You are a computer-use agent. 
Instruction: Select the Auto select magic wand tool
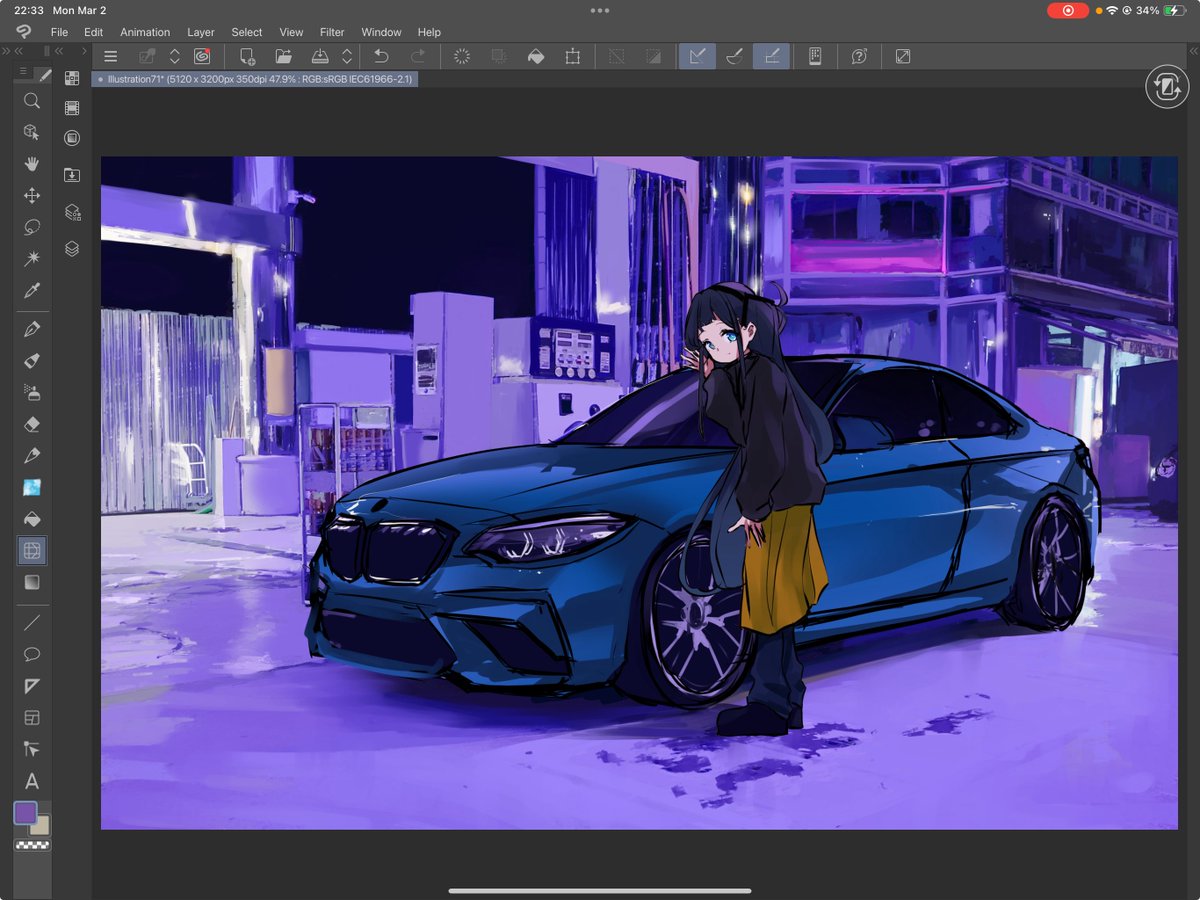(x=32, y=259)
